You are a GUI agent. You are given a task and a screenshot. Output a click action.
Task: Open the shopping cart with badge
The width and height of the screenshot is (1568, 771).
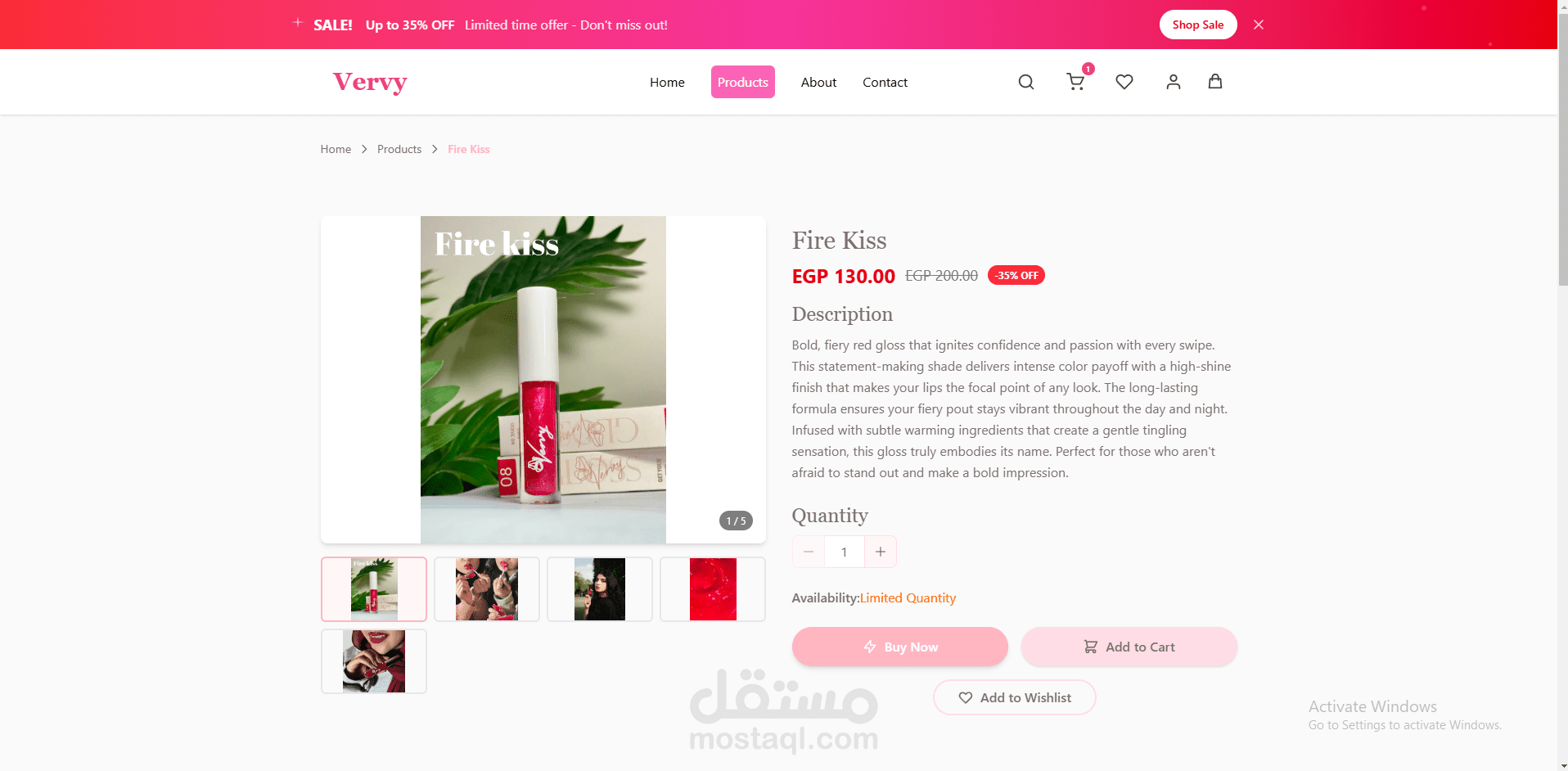tap(1076, 82)
